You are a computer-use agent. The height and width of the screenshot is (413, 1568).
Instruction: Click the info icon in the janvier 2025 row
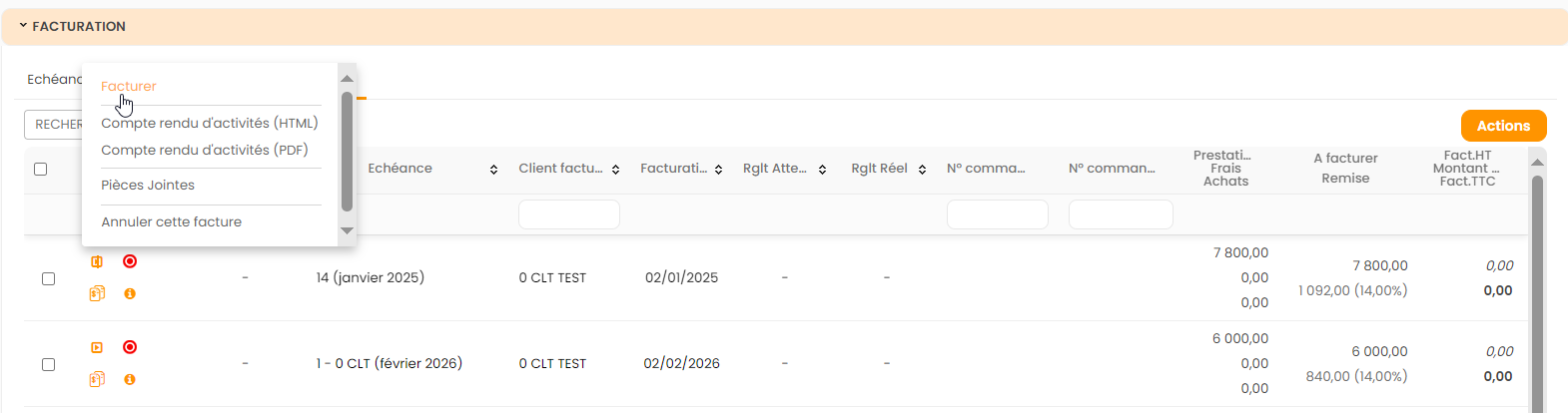tap(130, 294)
